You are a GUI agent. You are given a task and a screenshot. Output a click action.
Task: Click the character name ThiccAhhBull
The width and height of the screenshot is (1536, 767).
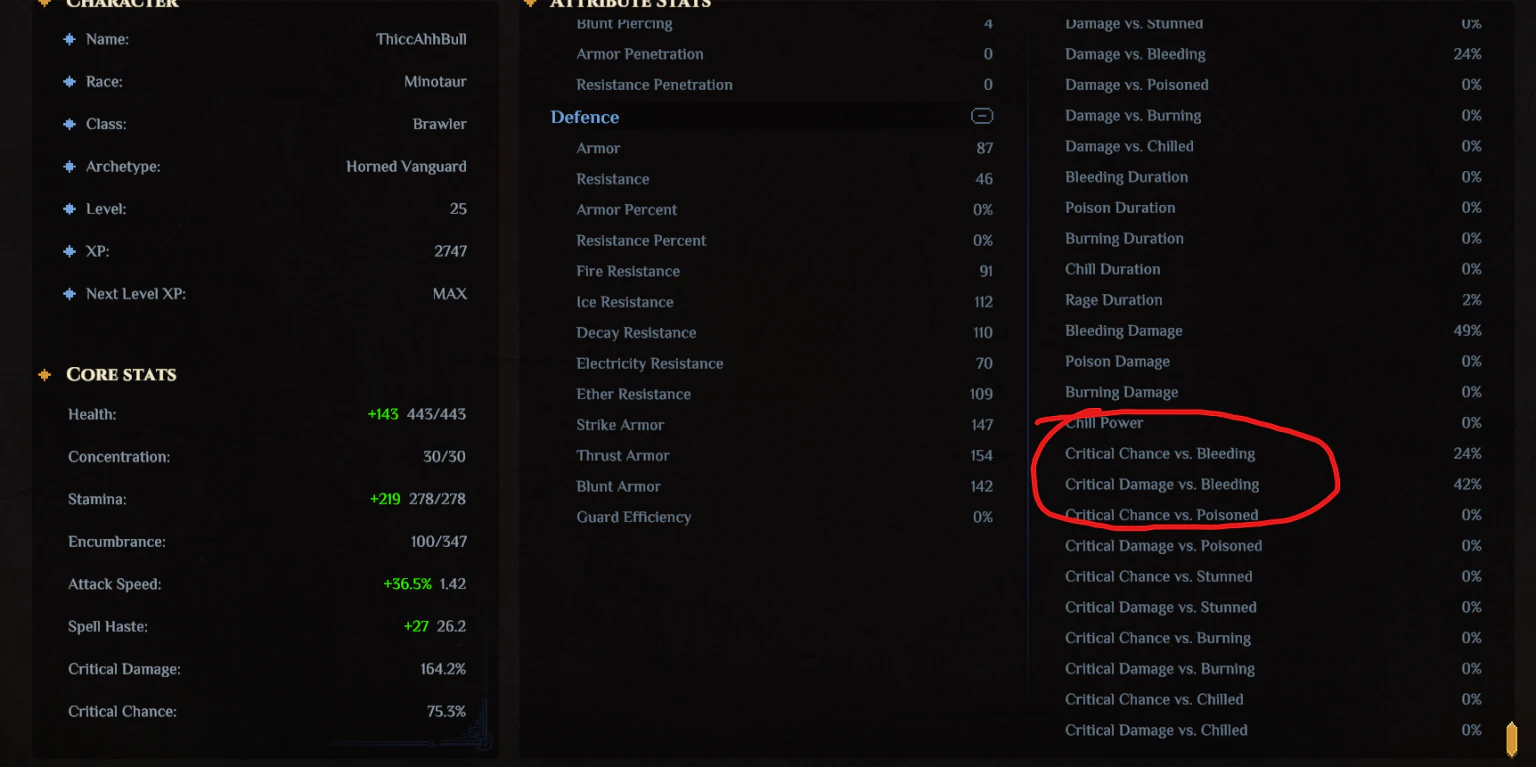coord(421,39)
